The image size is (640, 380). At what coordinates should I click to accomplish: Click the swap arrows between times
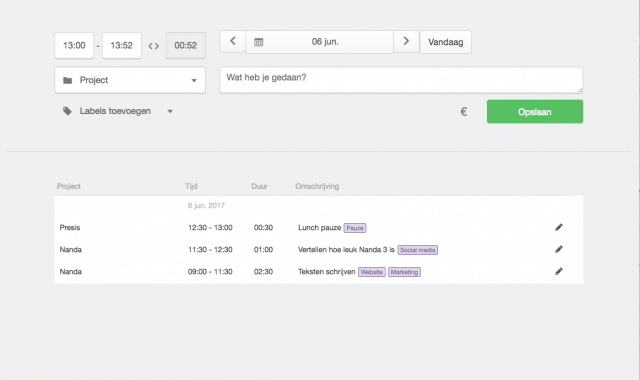coord(153,46)
